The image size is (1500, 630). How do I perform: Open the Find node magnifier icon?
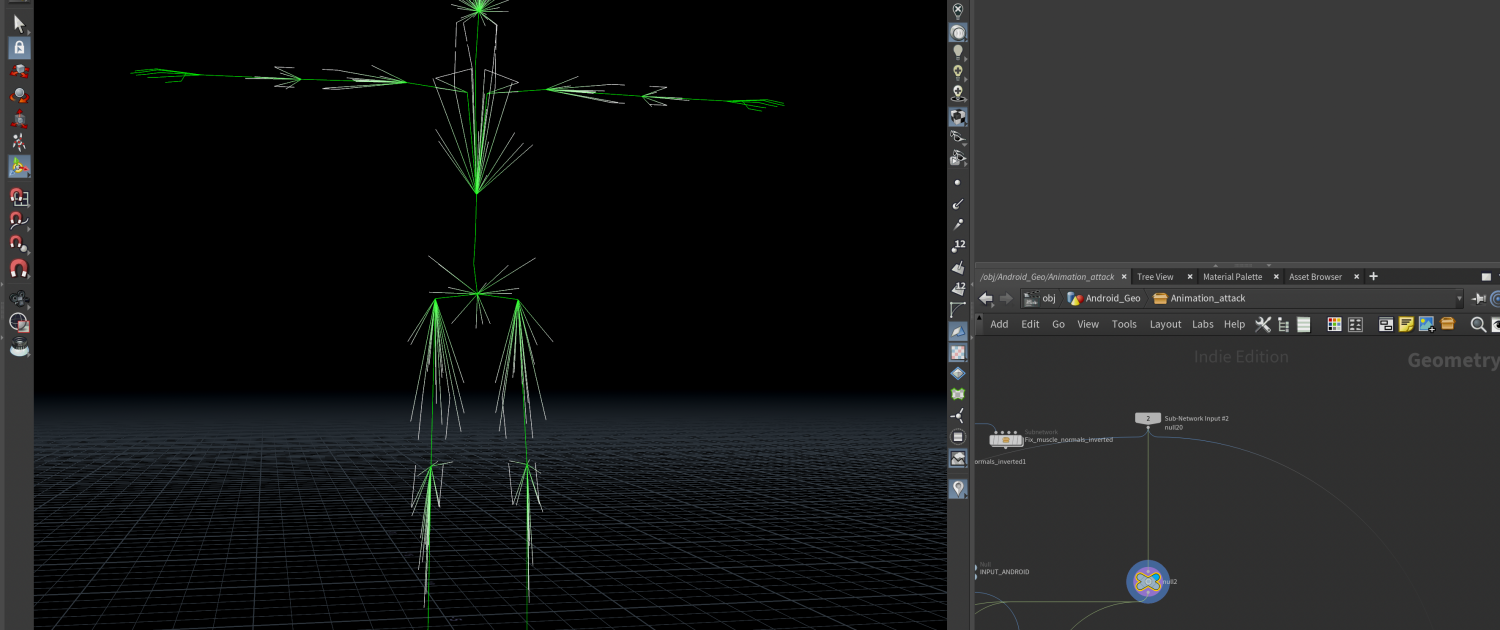pyautogui.click(x=1478, y=324)
